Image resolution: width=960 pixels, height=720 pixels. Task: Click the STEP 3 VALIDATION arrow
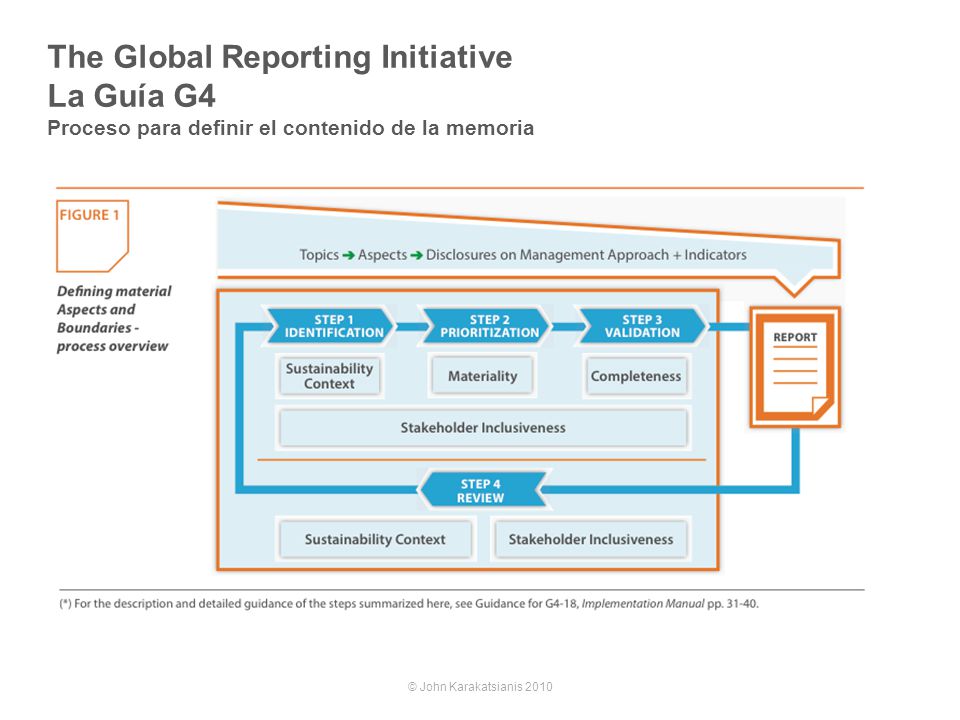click(642, 326)
